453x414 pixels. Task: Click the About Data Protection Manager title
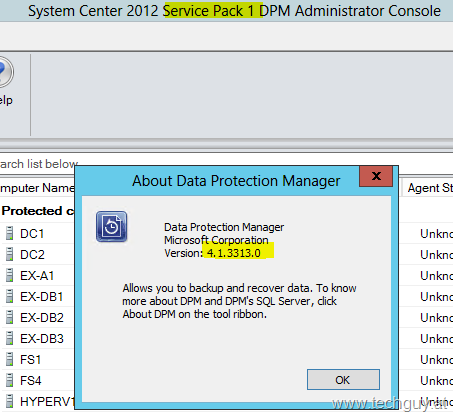tap(236, 181)
